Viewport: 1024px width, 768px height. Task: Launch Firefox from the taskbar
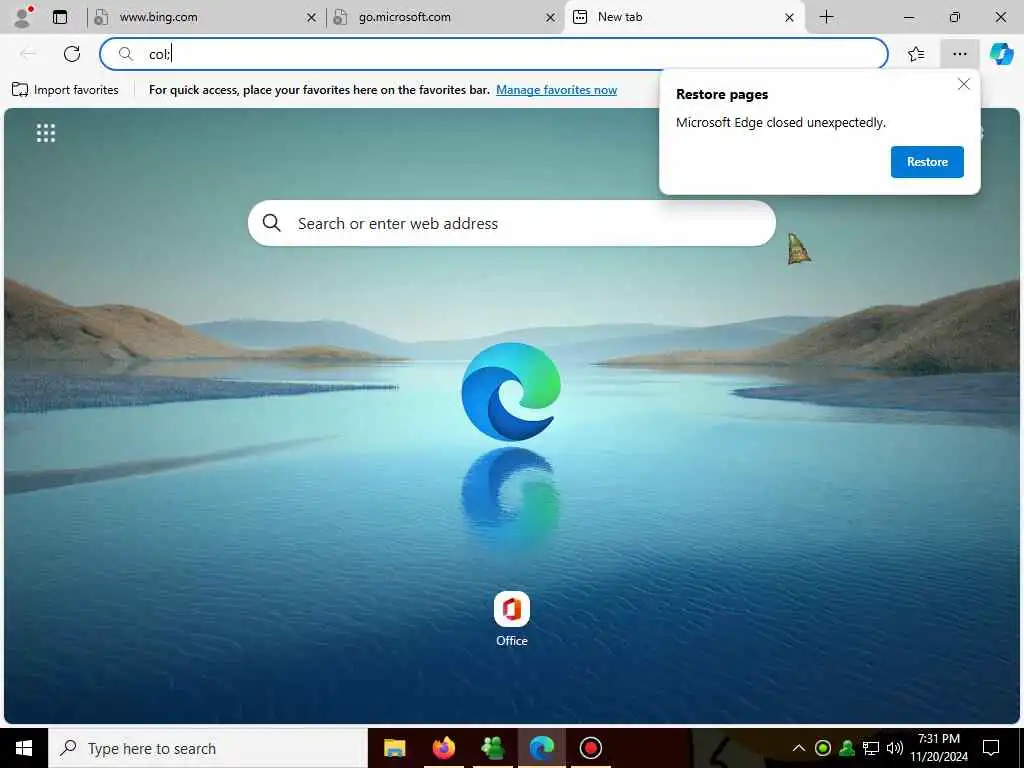pyautogui.click(x=443, y=748)
